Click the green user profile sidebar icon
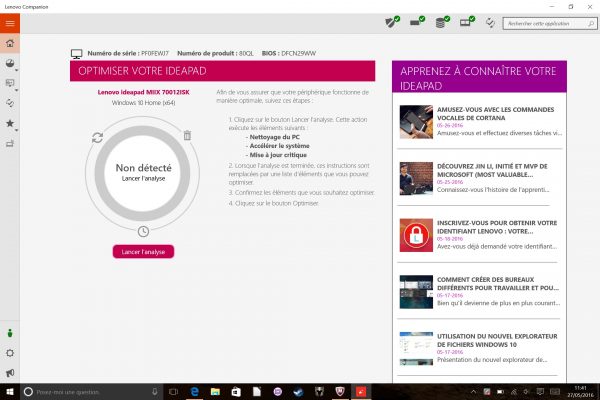This screenshot has width=600, height=400. (x=10, y=333)
